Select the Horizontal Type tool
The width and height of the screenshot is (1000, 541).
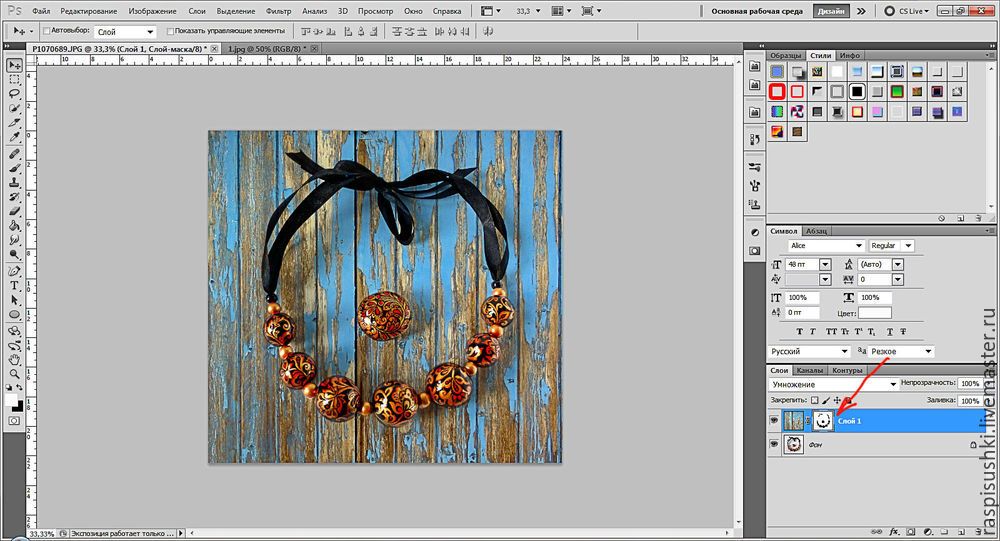[15, 285]
